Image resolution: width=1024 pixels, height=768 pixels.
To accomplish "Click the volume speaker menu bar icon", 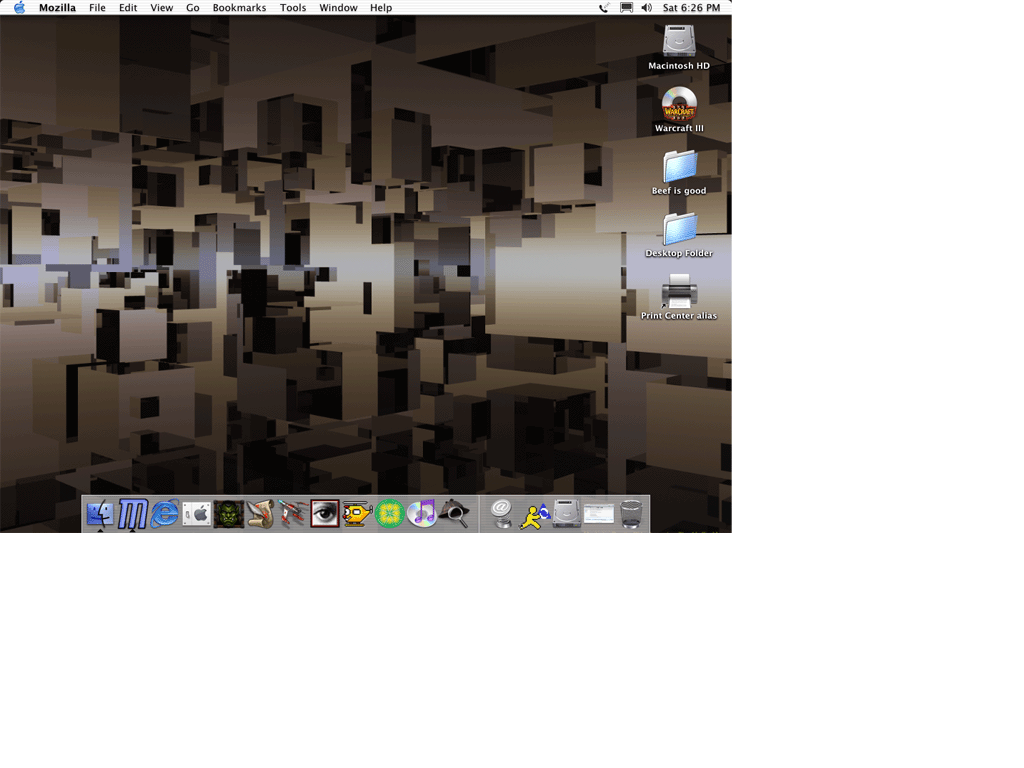I will point(647,8).
